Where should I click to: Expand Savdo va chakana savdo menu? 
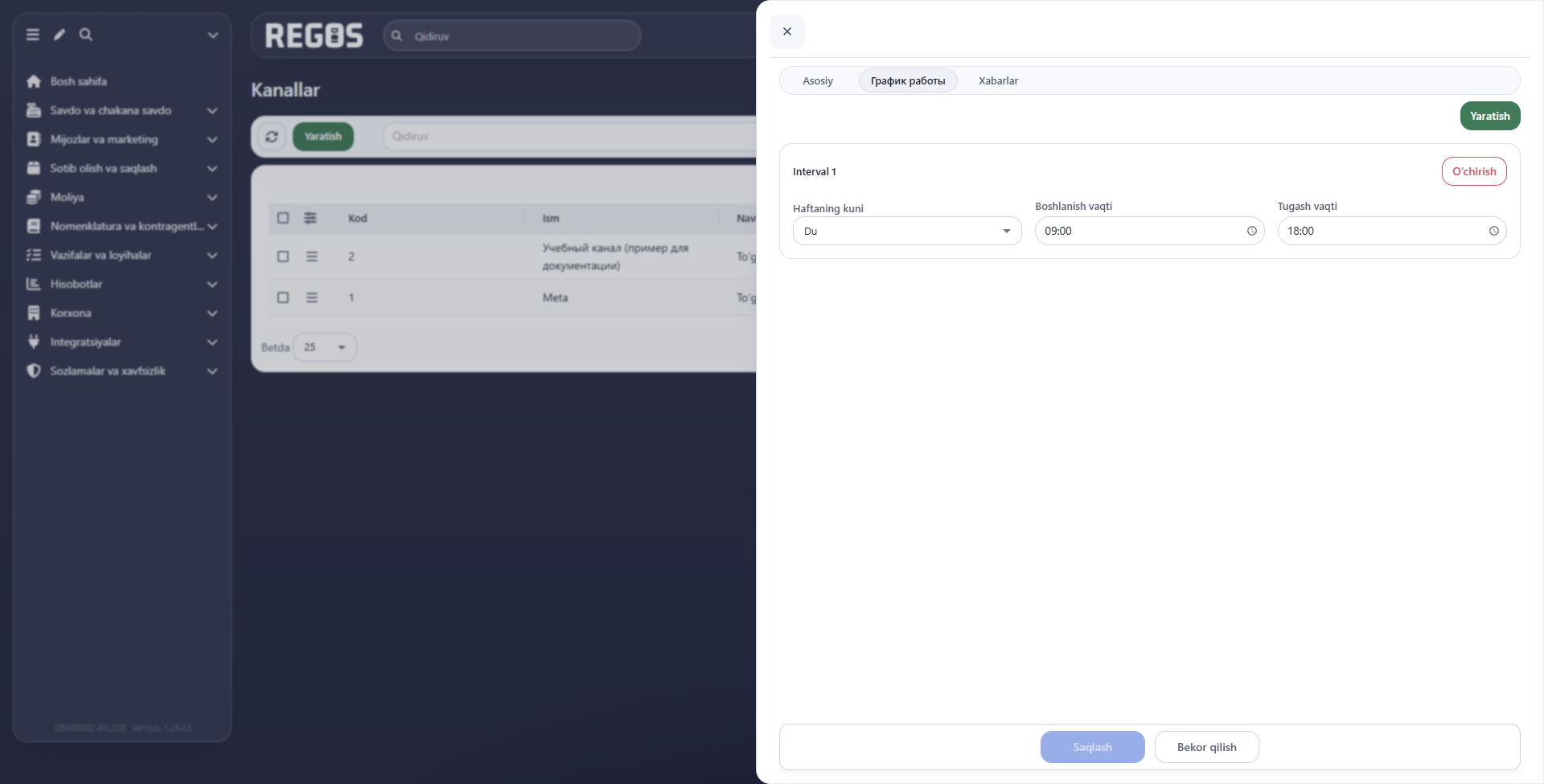122,110
